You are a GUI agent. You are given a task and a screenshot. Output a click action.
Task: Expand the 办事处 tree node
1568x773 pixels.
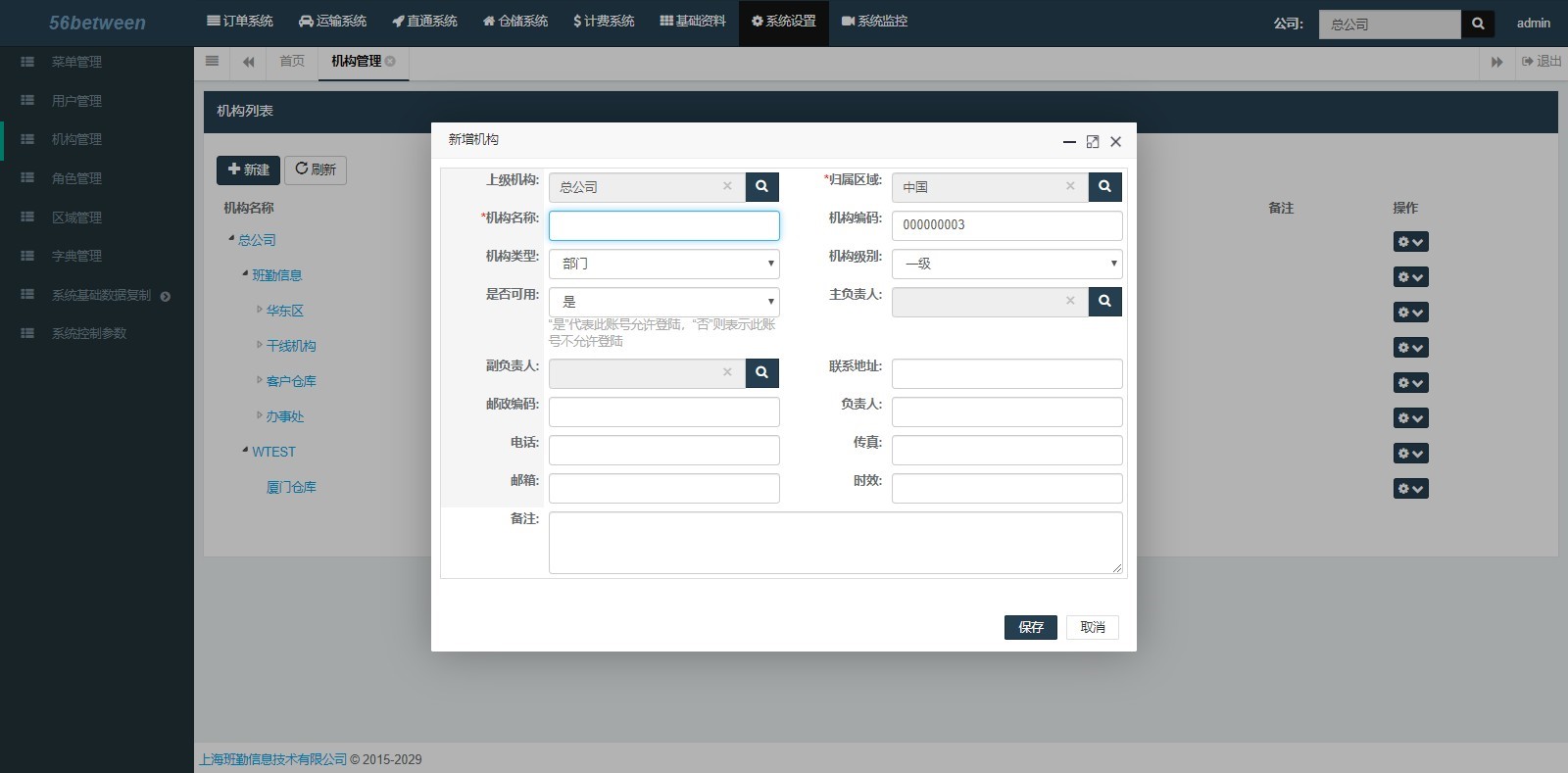coord(260,415)
